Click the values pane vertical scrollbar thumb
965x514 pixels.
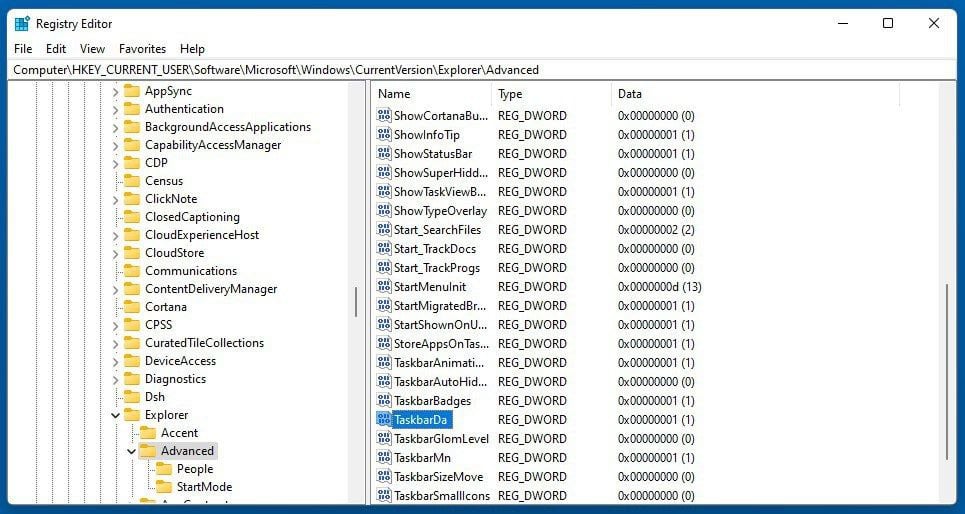[x=947, y=371]
